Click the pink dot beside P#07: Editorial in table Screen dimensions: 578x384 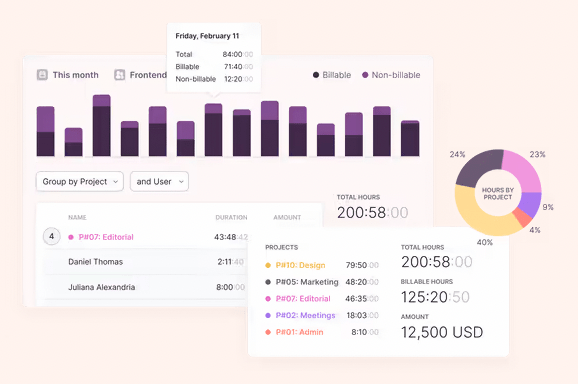[71, 237]
